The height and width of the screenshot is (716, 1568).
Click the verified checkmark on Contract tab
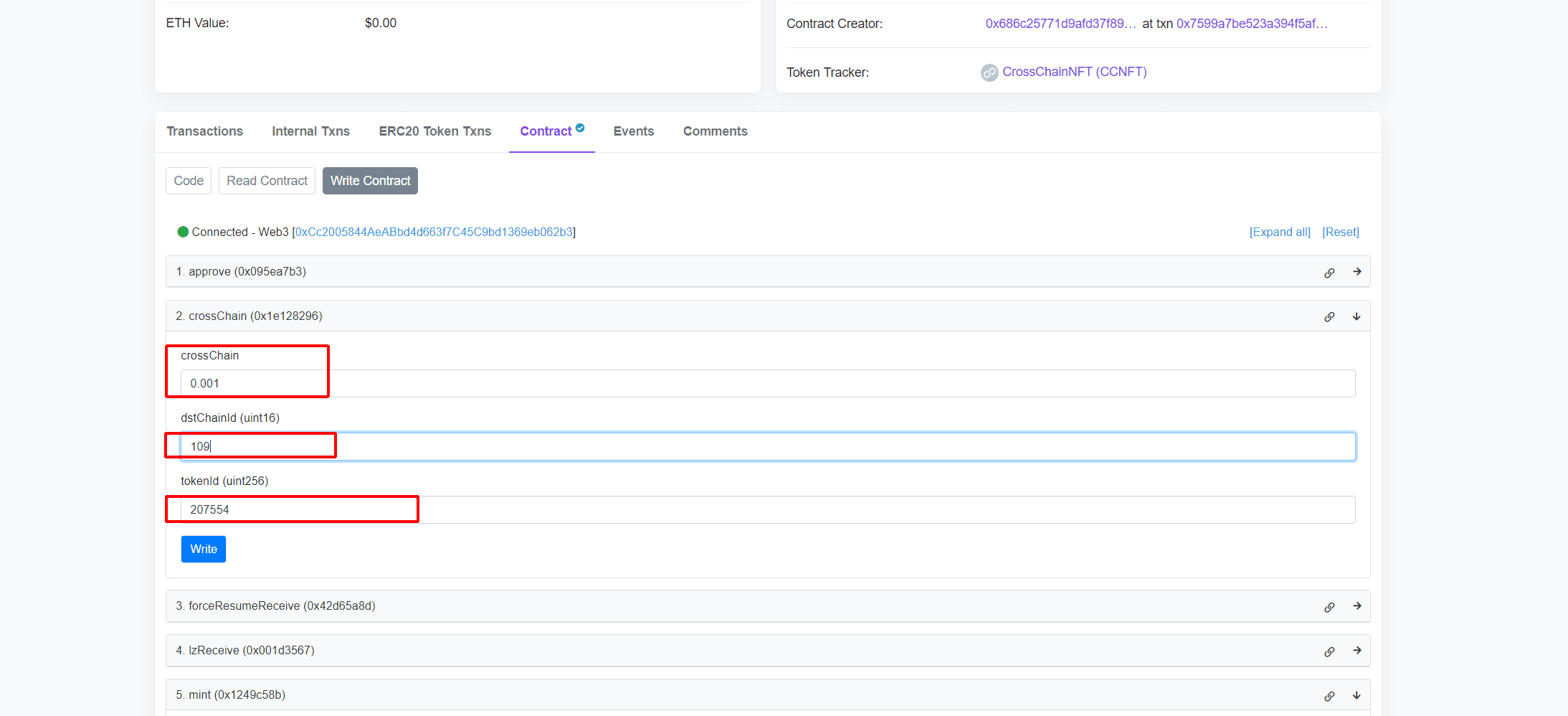580,128
